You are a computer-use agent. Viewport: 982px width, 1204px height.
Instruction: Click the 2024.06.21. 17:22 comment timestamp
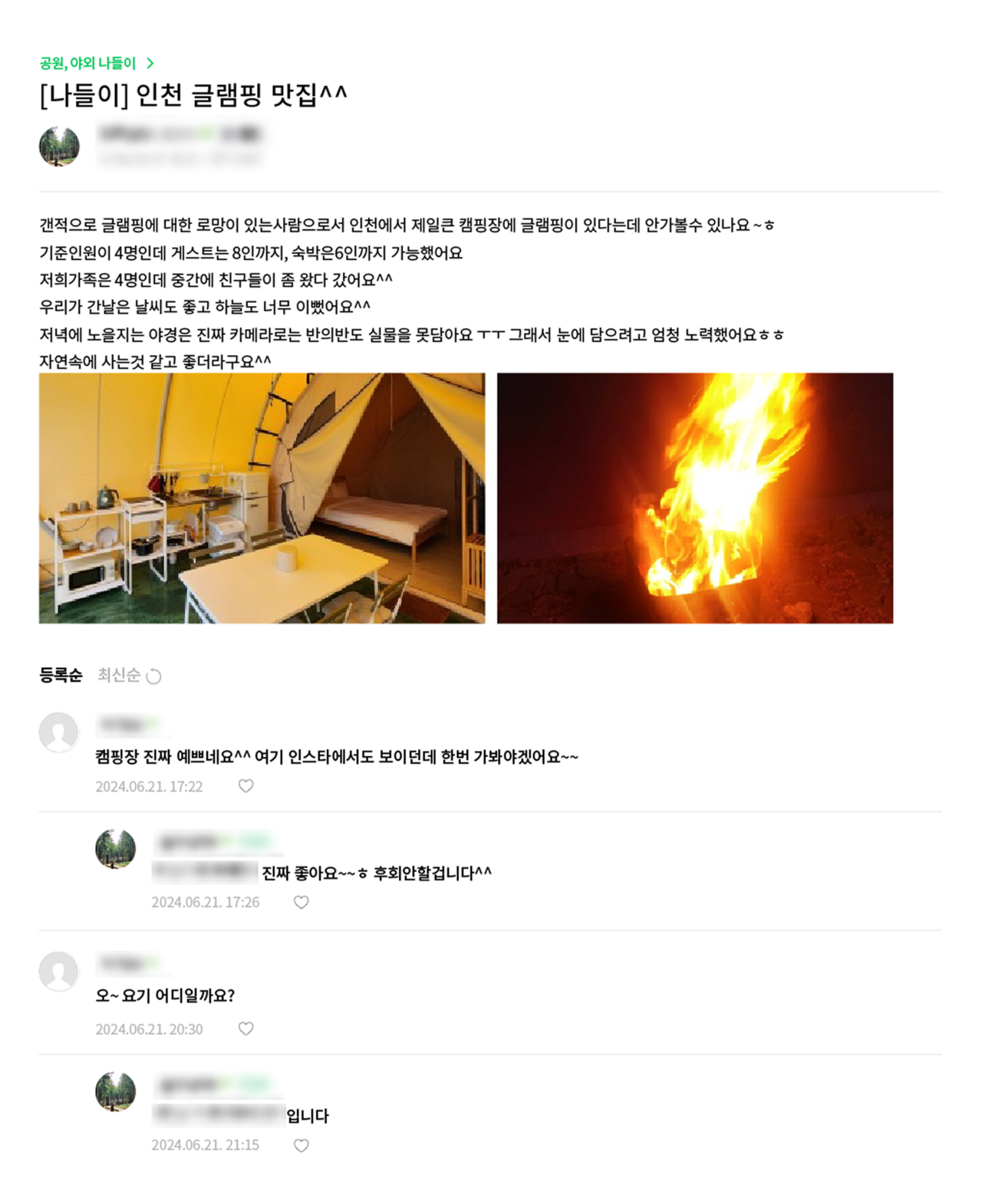click(x=149, y=786)
